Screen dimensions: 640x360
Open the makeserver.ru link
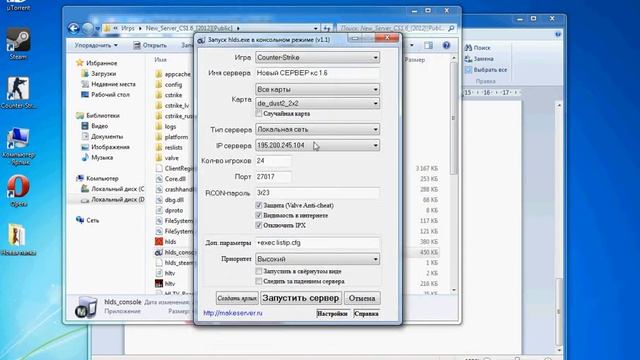[233, 313]
